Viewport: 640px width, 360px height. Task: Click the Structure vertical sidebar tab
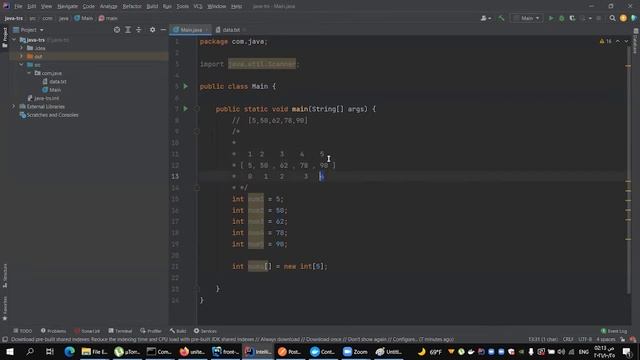[x=5, y=276]
